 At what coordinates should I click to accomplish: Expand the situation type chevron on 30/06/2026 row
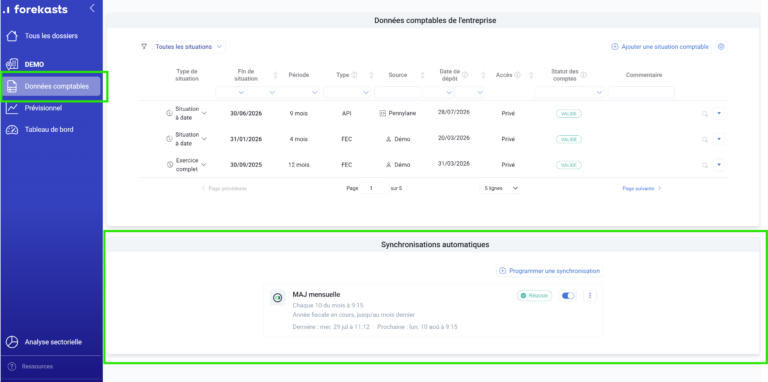click(204, 113)
